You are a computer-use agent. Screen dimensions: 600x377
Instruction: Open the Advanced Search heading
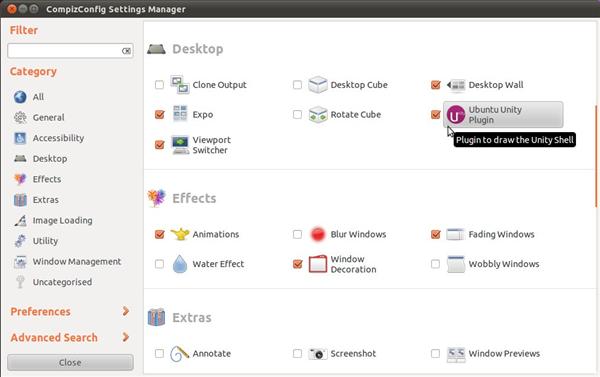[54, 338]
